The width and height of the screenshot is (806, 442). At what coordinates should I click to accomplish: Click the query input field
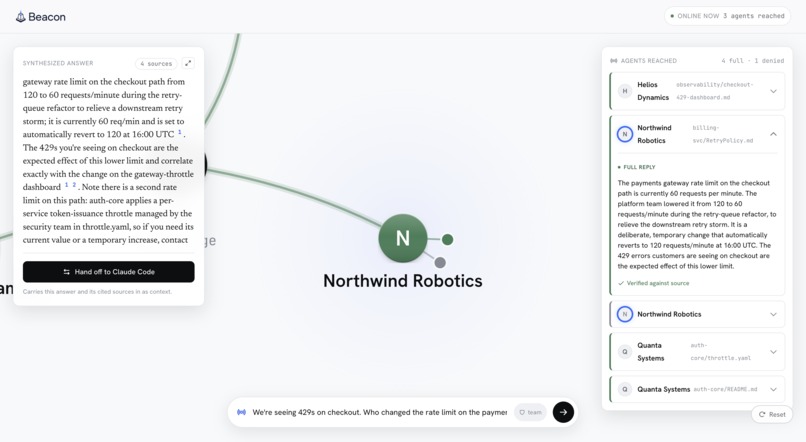[x=379, y=412]
